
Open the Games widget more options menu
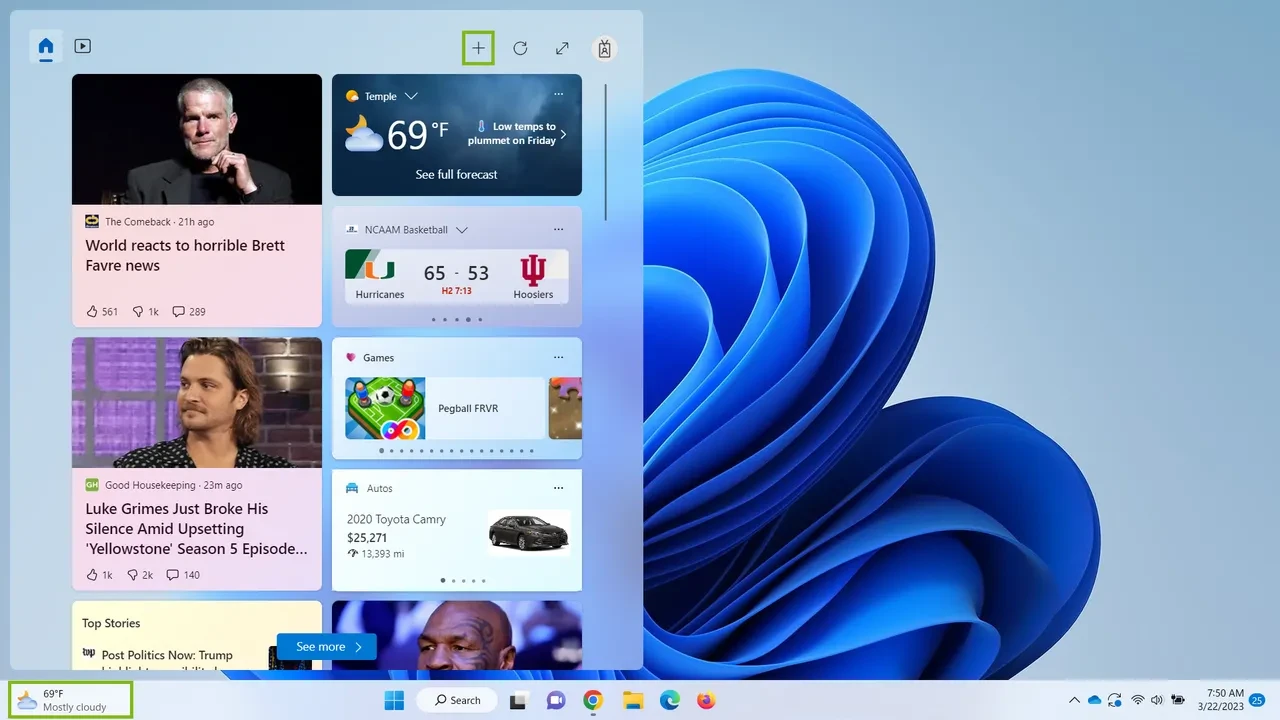tap(558, 357)
